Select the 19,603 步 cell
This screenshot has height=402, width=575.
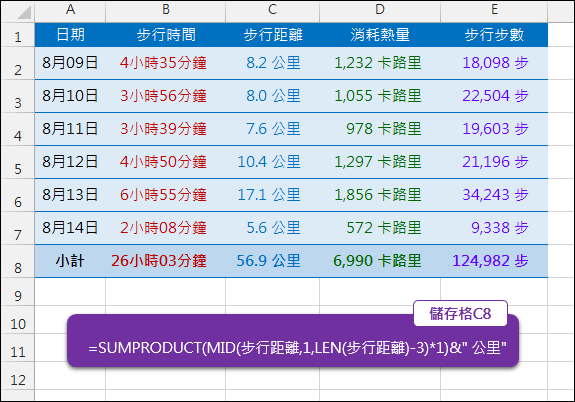pos(494,129)
